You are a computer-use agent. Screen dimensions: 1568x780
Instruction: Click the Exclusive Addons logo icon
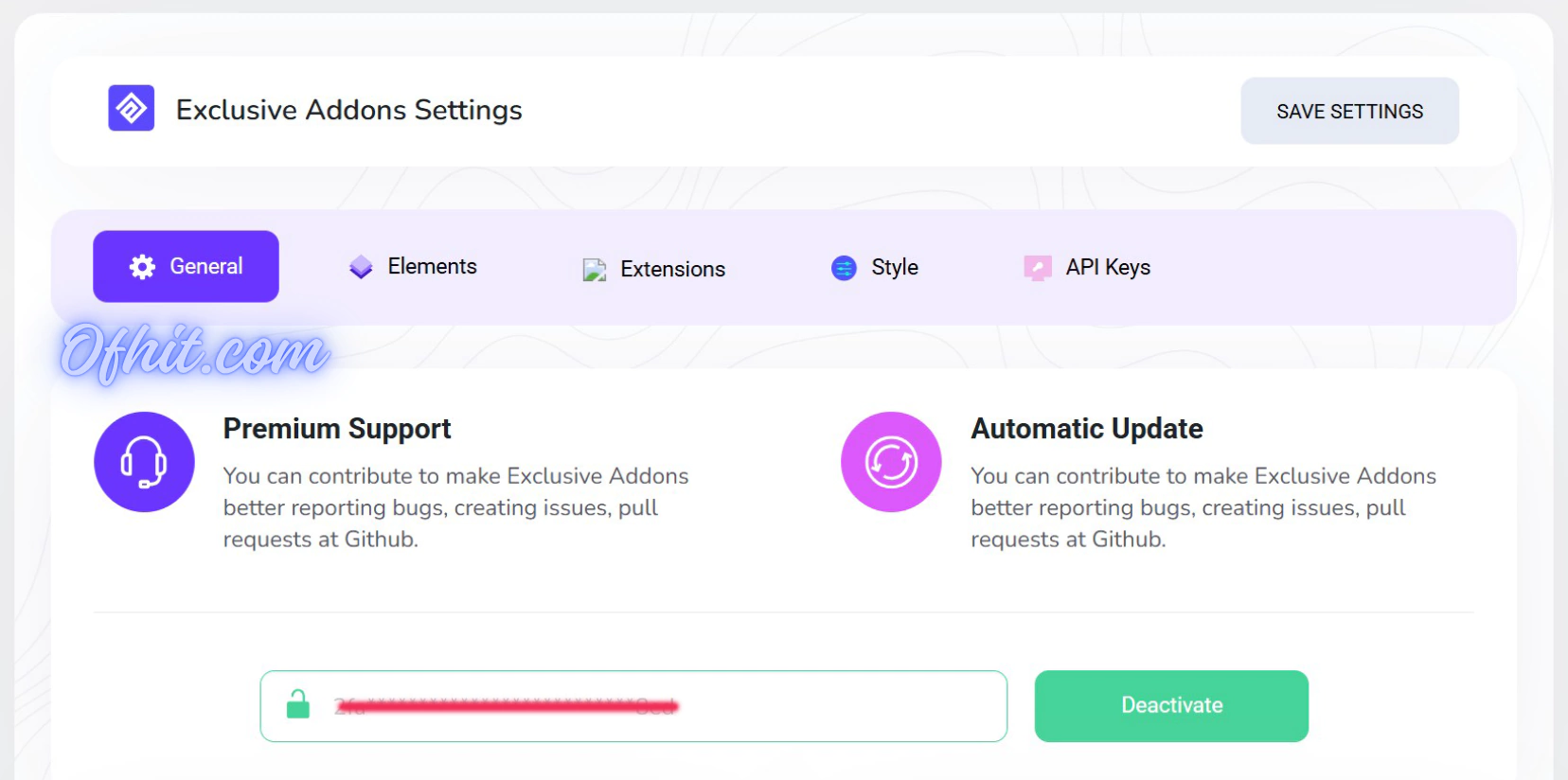click(131, 108)
